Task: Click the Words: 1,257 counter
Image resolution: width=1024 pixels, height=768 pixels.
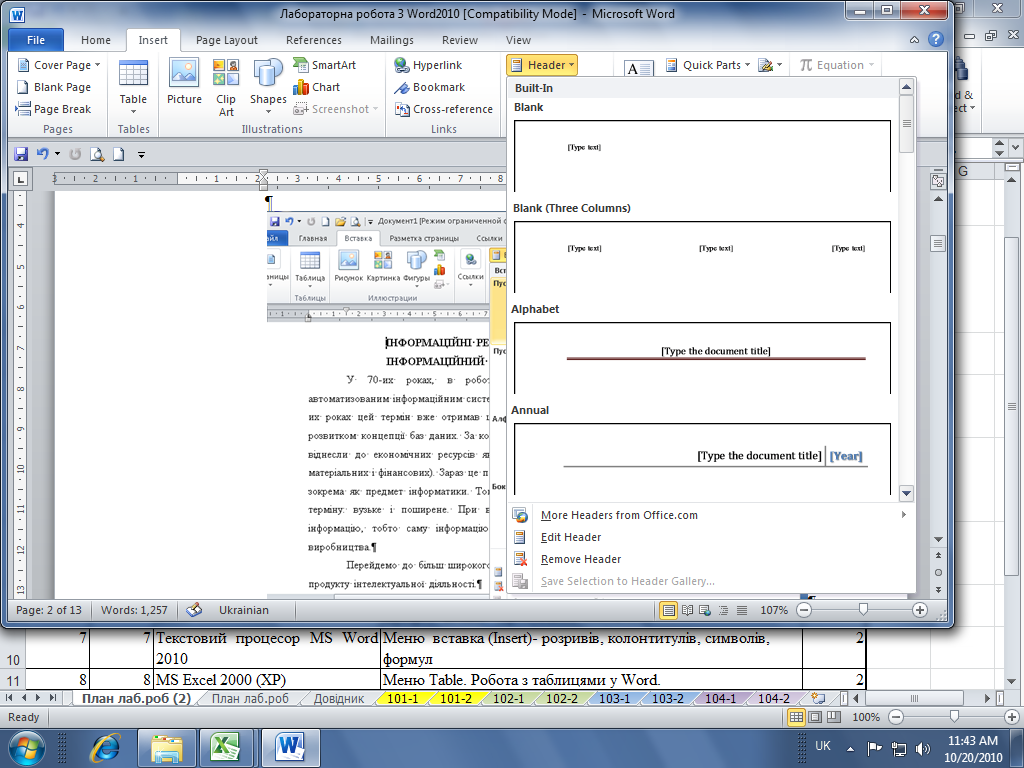Action: tap(134, 610)
